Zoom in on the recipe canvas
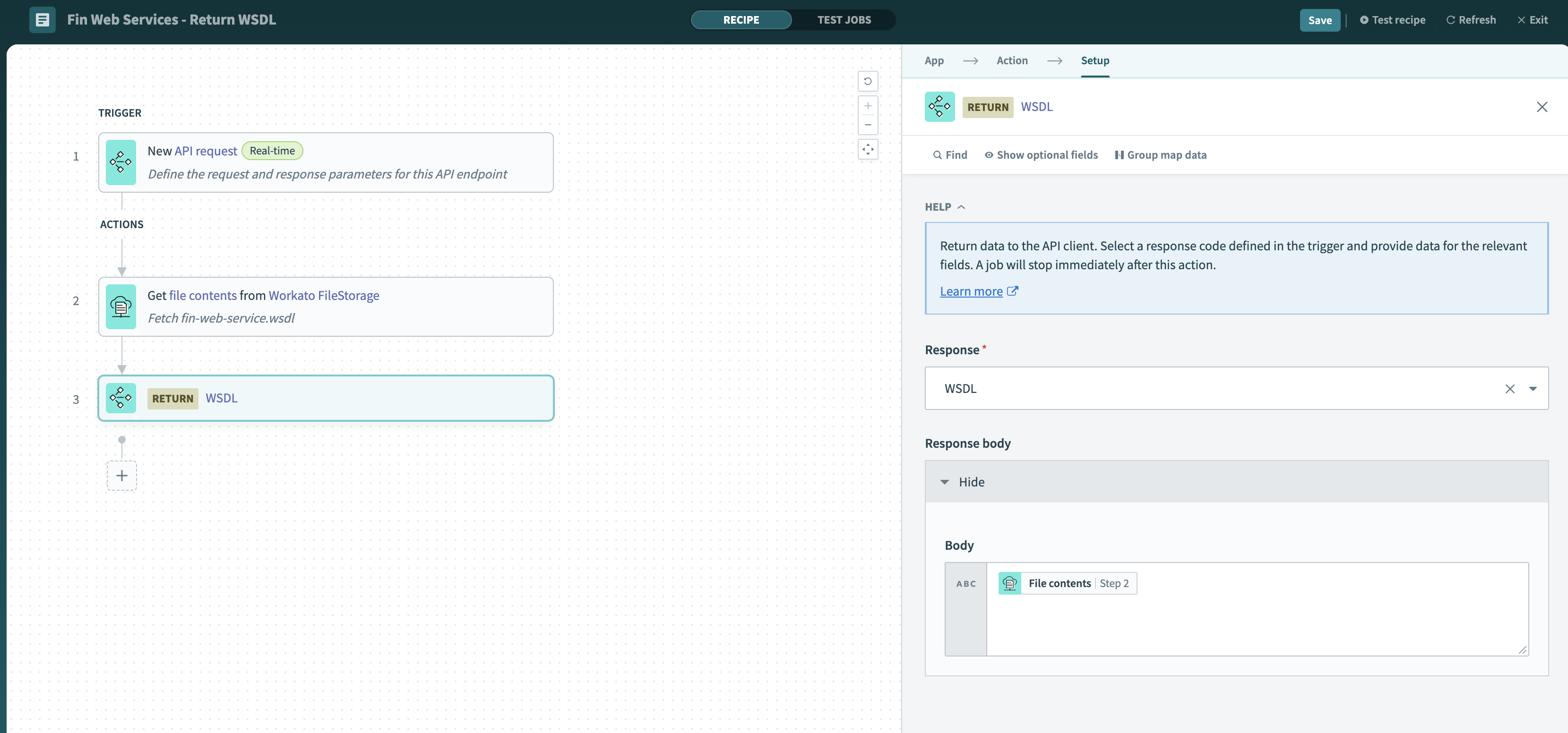Image resolution: width=1568 pixels, height=733 pixels. [x=867, y=106]
